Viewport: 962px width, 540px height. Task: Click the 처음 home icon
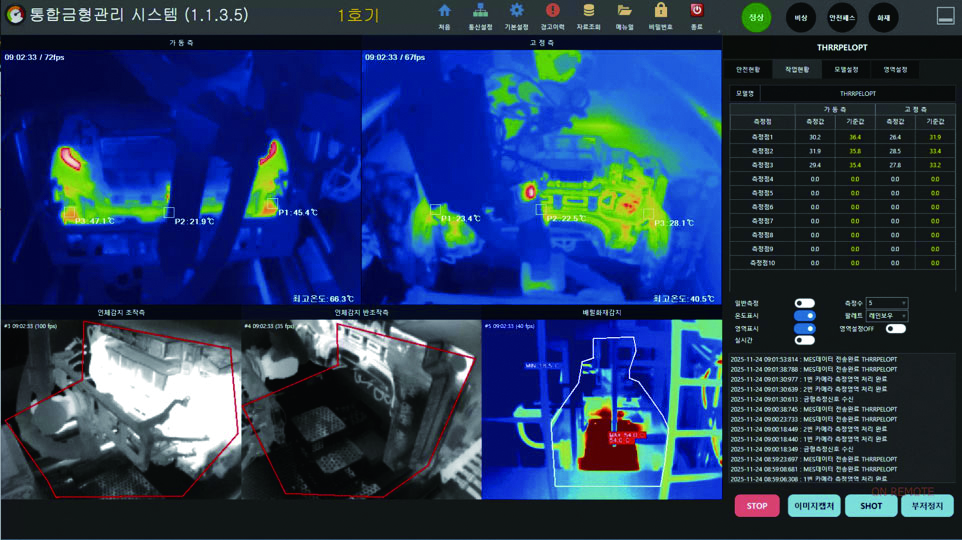tap(444, 12)
